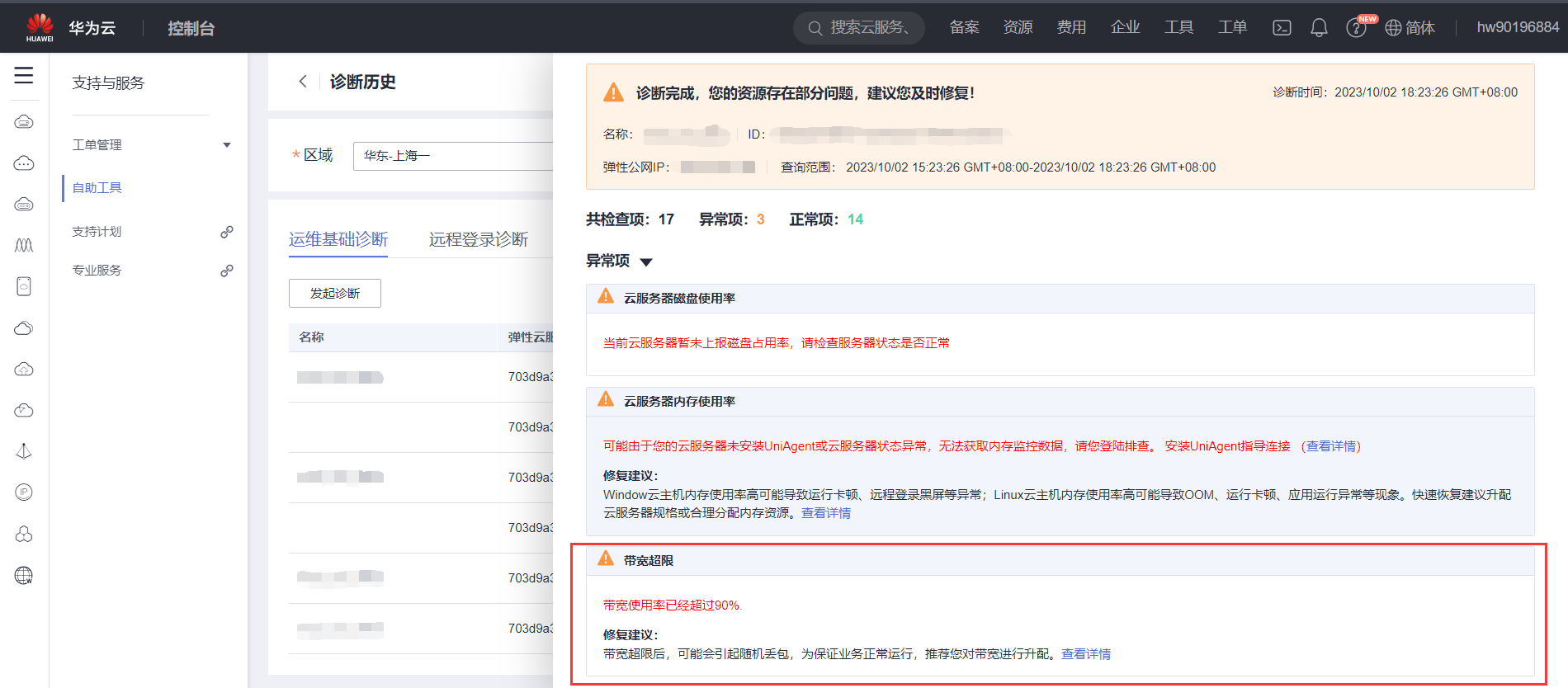Click warning icon in diagnosis complete banner
The height and width of the screenshot is (688, 1568).
coord(613,92)
